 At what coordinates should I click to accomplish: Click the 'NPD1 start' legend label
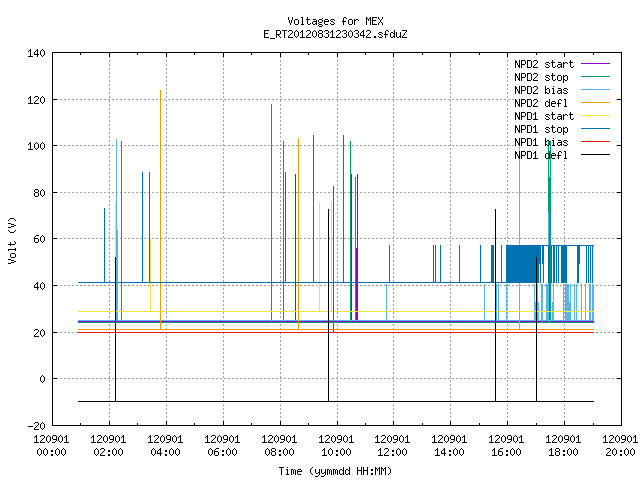tap(544, 116)
